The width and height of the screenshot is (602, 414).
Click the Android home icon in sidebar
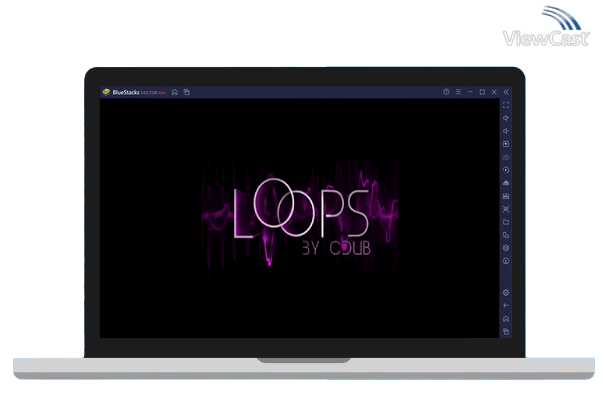click(506, 319)
